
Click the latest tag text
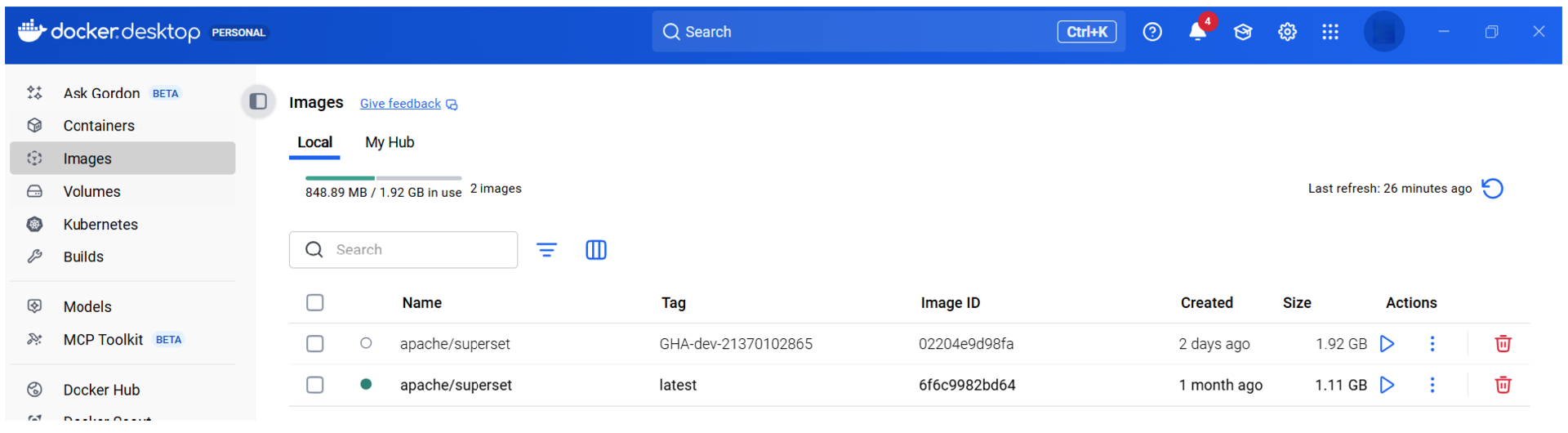[x=678, y=385]
